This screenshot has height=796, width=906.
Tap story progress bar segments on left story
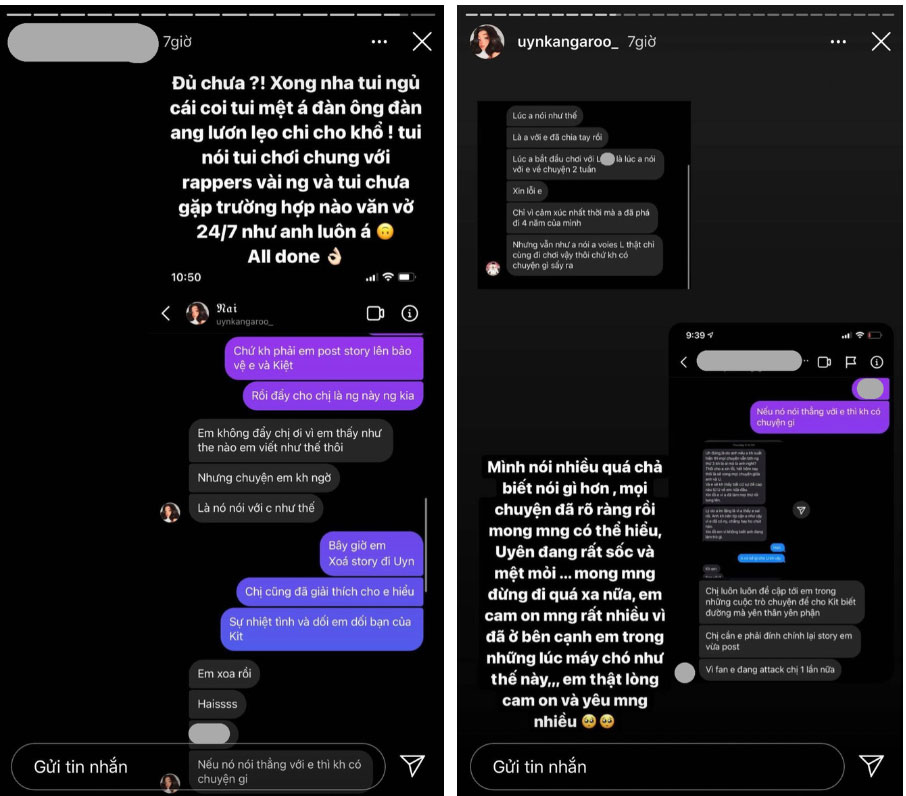[221, 14]
